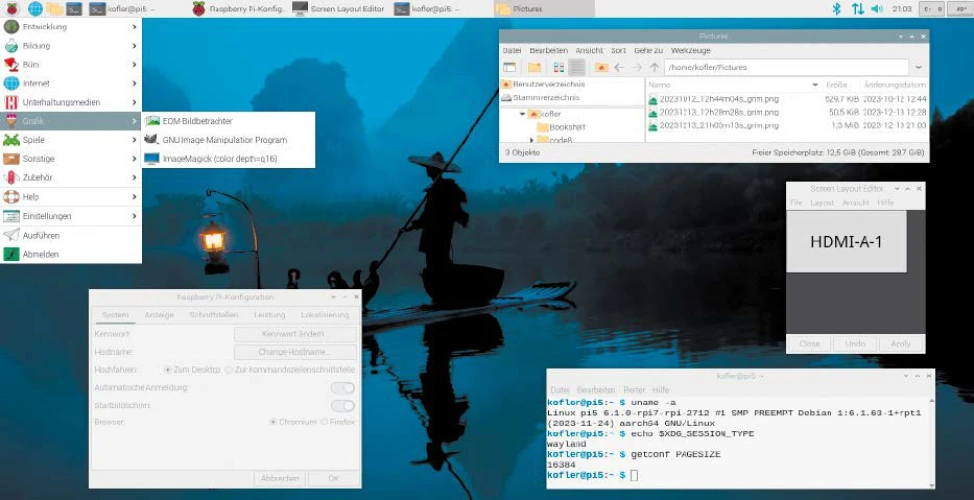Viewport: 974px width, 500px height.
Task: Click the network up/down arrows tray icon
Action: click(857, 9)
